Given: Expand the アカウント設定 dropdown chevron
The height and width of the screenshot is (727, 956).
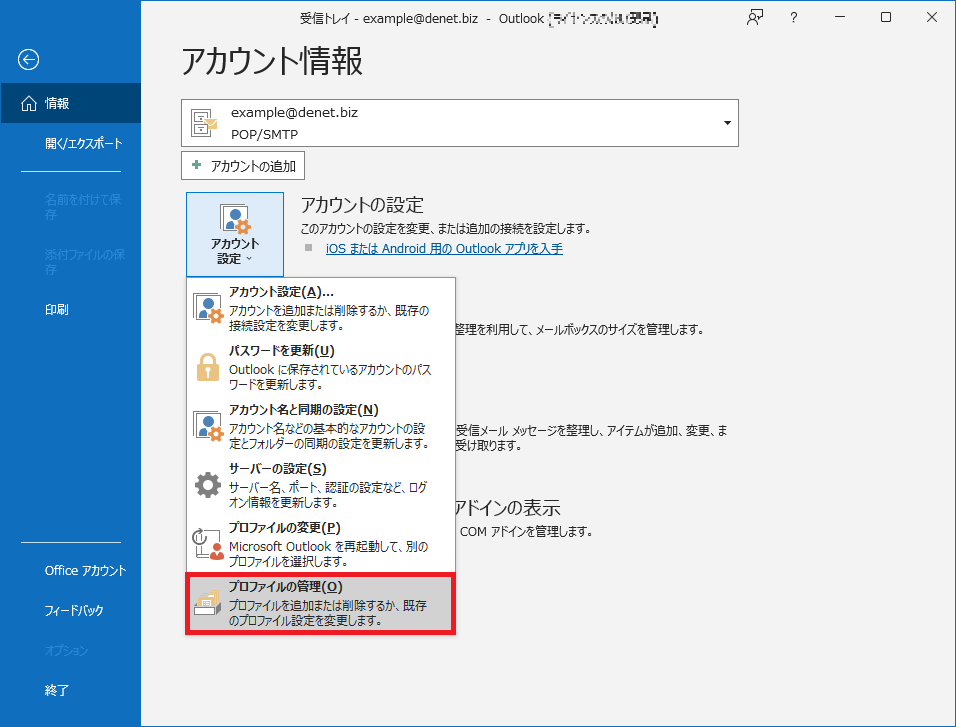Looking at the screenshot, I should tap(249, 259).
